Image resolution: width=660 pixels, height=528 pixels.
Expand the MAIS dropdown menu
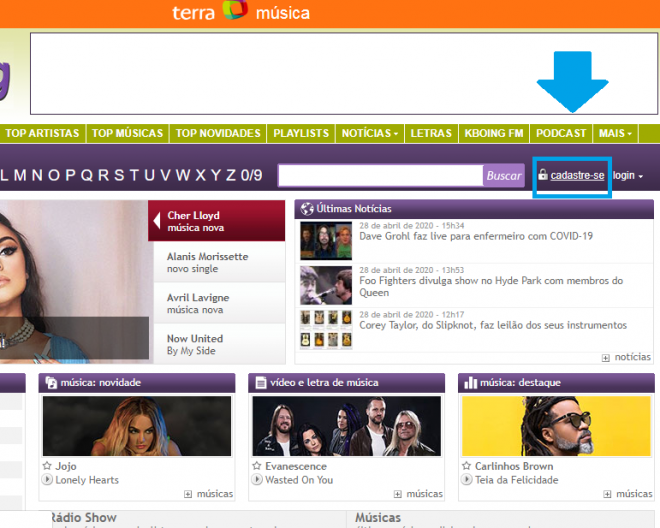point(615,133)
